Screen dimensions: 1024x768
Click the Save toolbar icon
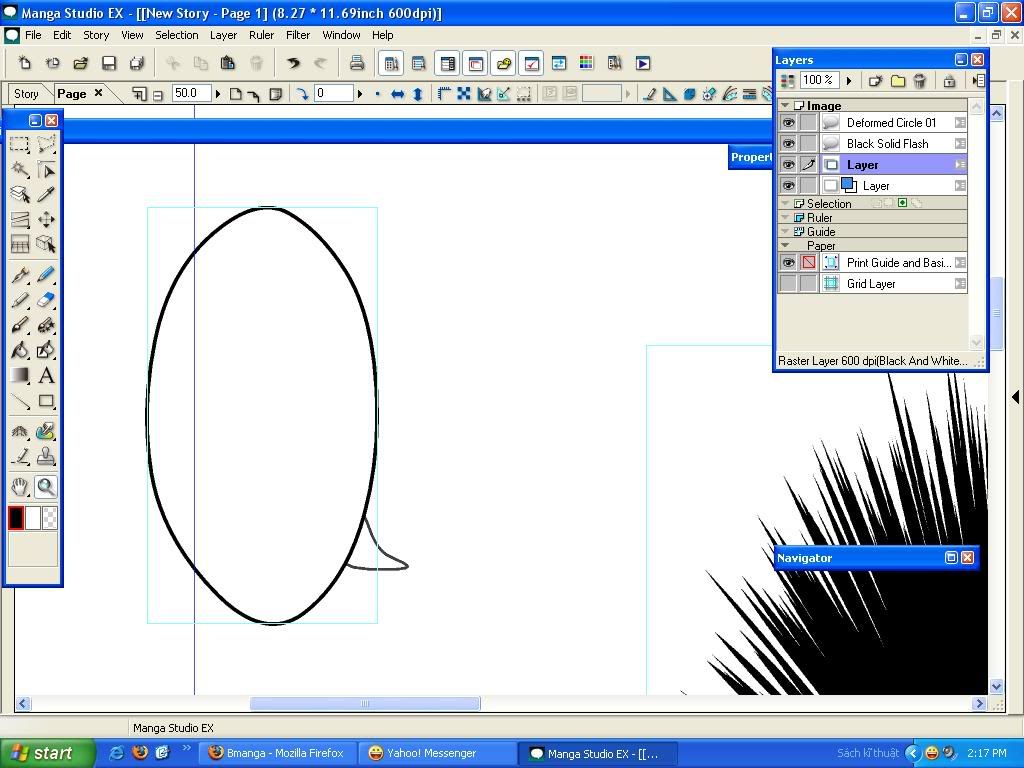[108, 63]
